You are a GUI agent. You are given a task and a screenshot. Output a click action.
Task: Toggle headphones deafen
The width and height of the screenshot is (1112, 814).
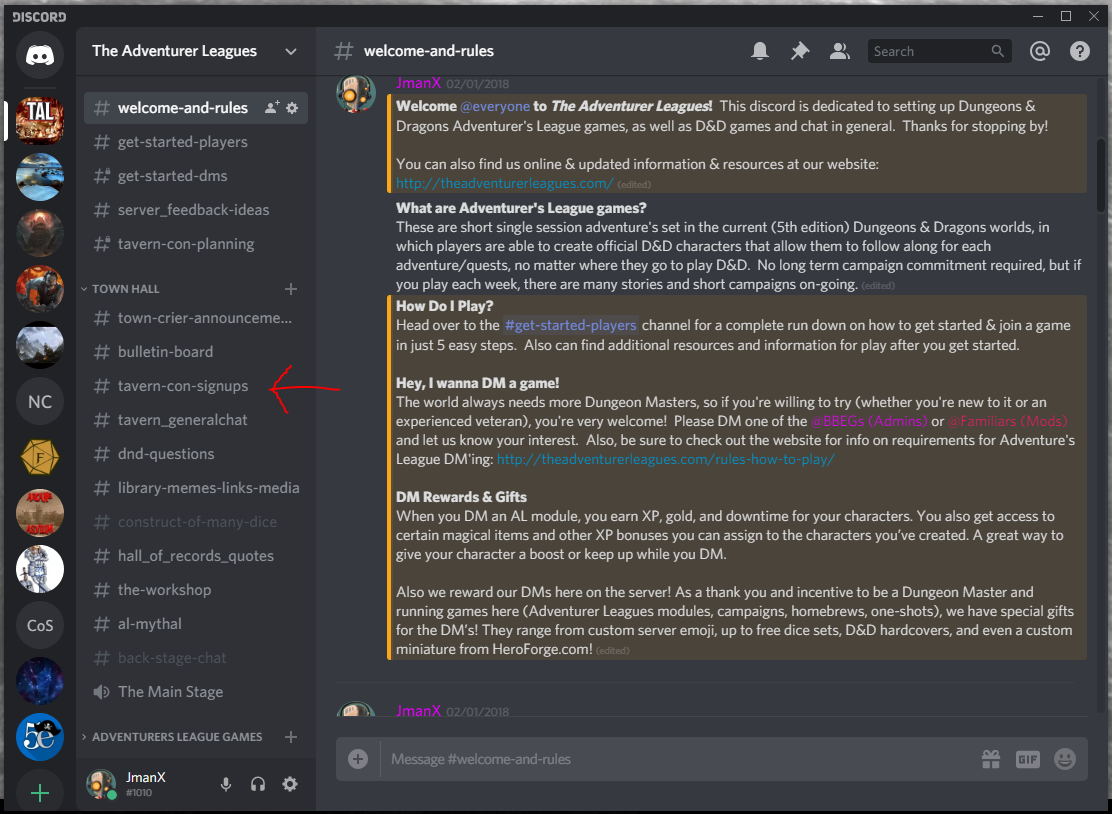[258, 785]
